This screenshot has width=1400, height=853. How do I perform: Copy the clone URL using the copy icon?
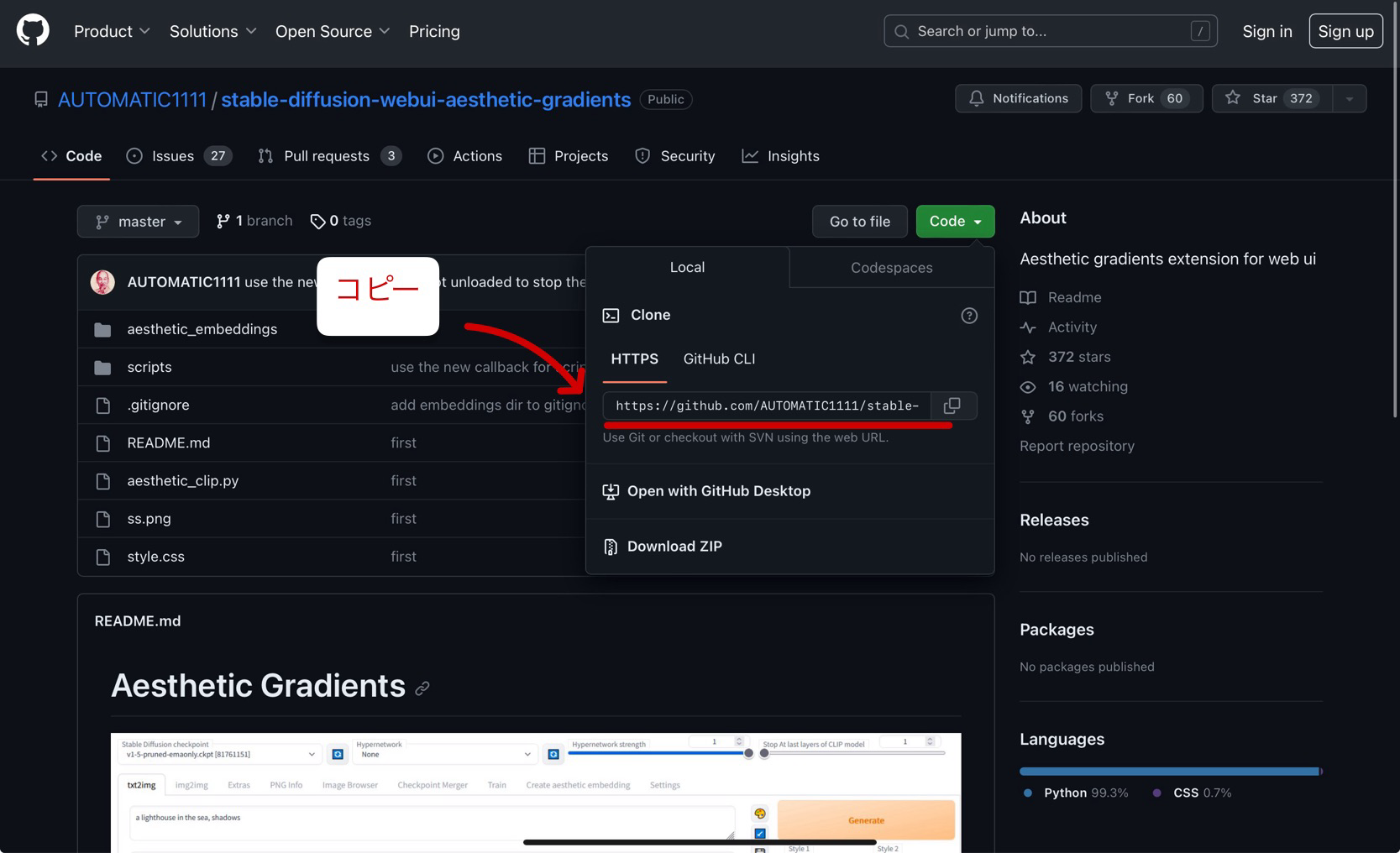[953, 406]
